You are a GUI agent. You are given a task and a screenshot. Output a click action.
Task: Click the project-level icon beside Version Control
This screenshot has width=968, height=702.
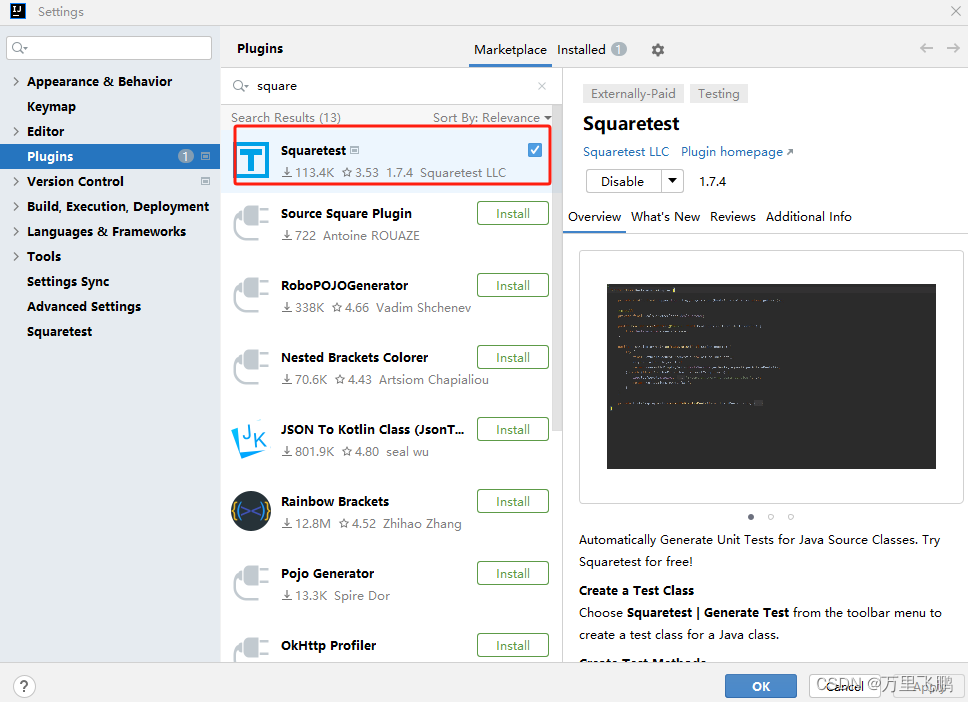tap(206, 181)
